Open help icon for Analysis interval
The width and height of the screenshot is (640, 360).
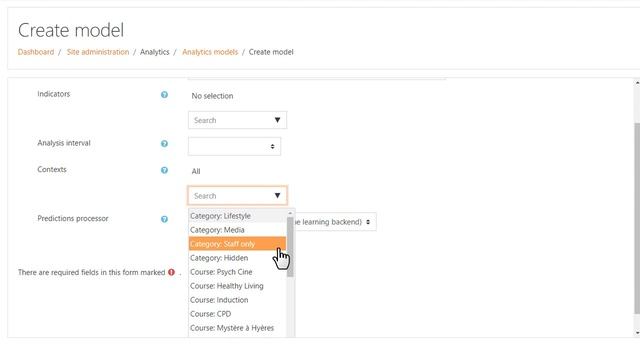point(164,144)
